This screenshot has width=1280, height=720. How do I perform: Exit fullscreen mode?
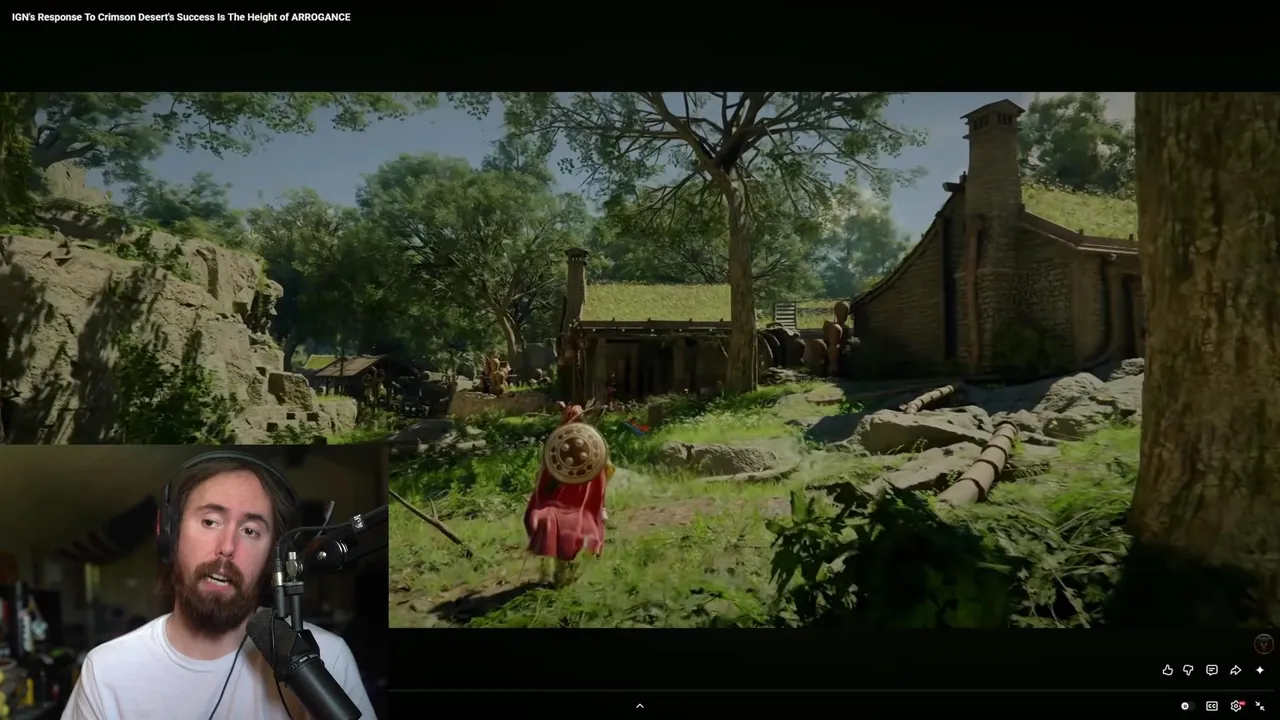point(1260,706)
